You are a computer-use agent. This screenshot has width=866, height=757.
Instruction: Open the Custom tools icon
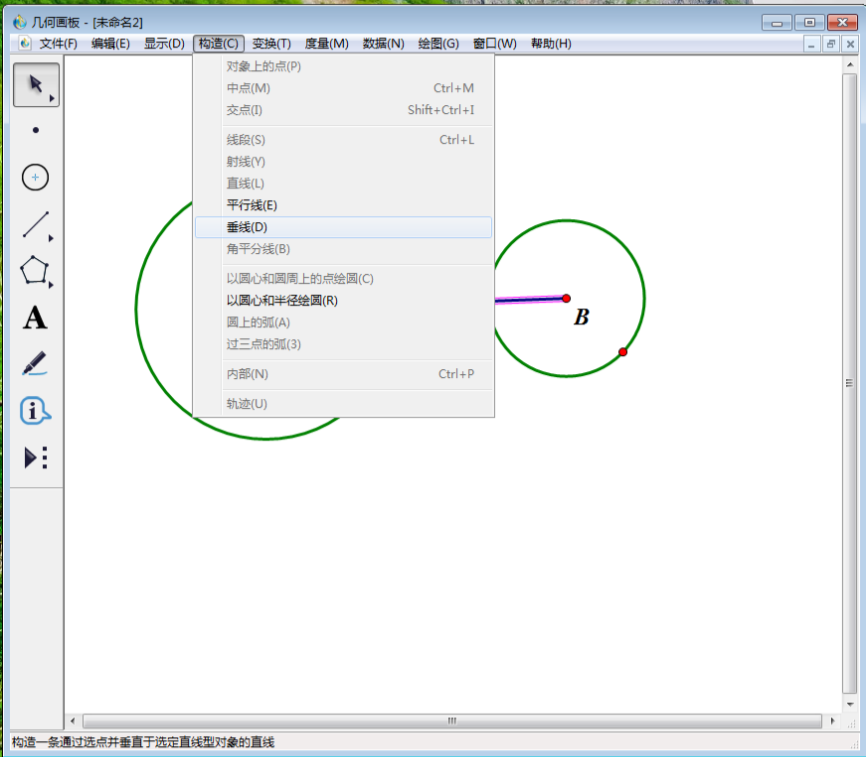pyautogui.click(x=36, y=458)
